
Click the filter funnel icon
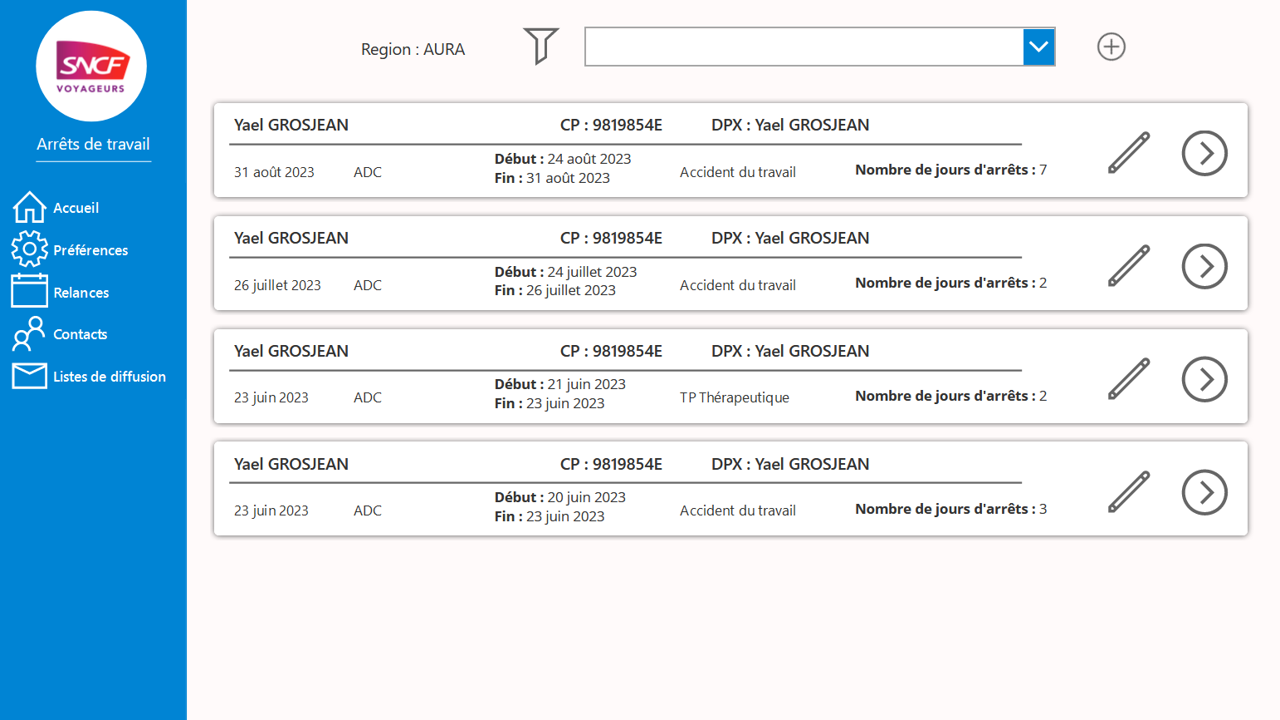pyautogui.click(x=541, y=46)
